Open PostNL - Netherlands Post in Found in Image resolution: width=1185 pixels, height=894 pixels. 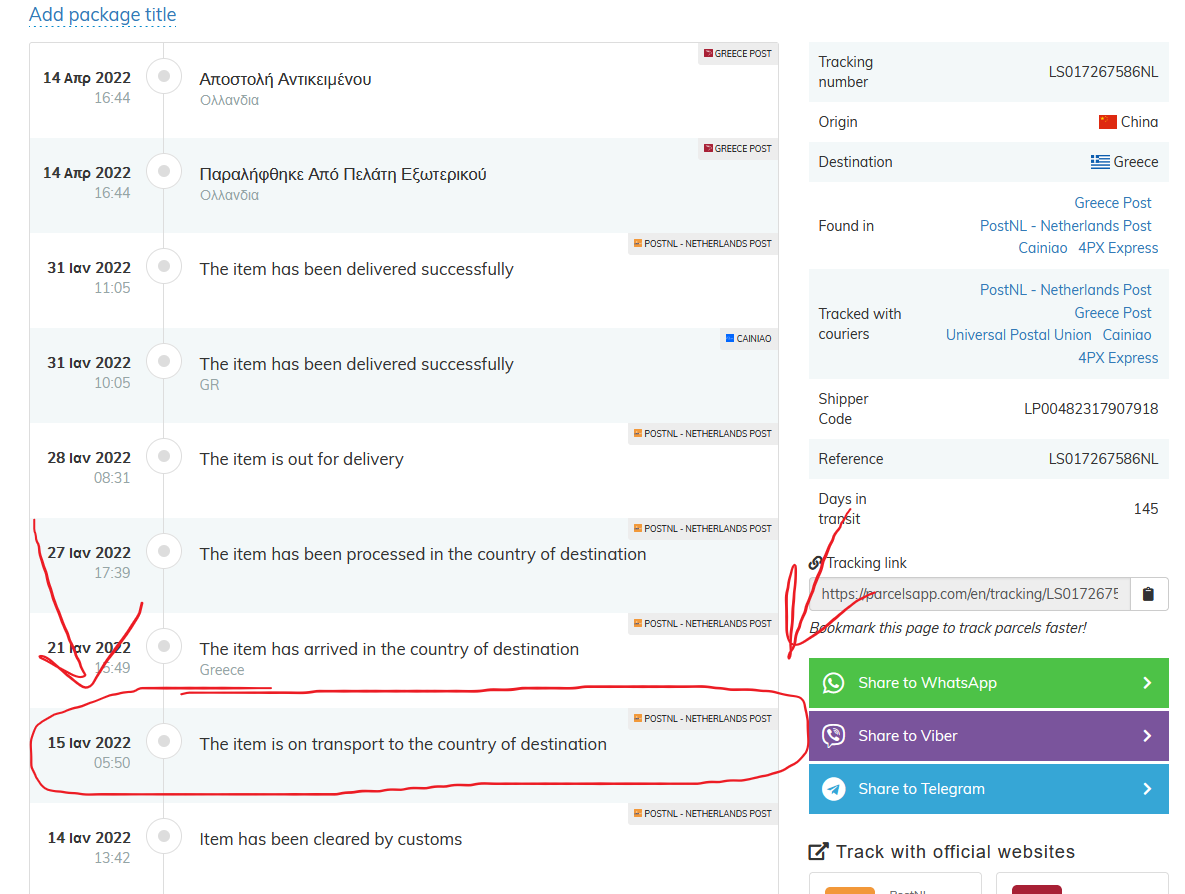(1066, 226)
